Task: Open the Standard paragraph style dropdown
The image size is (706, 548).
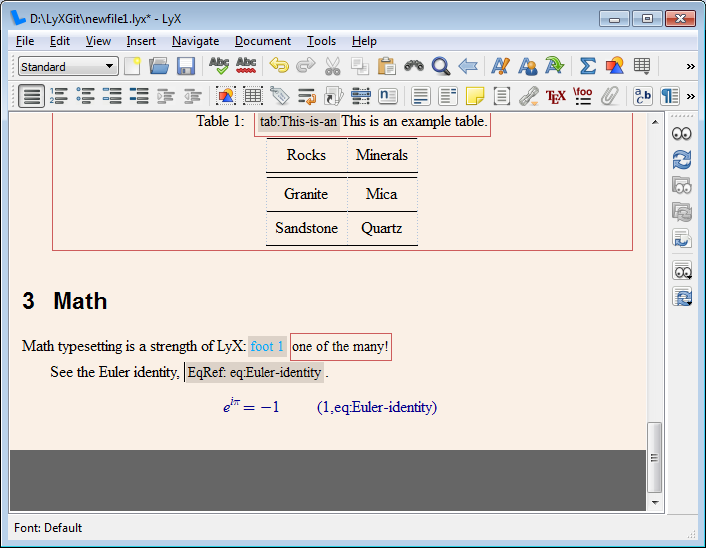Action: pos(68,67)
